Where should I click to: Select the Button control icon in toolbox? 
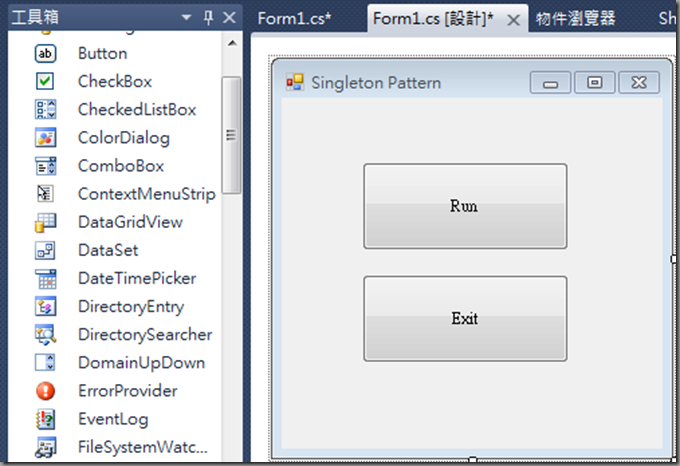[x=45, y=53]
